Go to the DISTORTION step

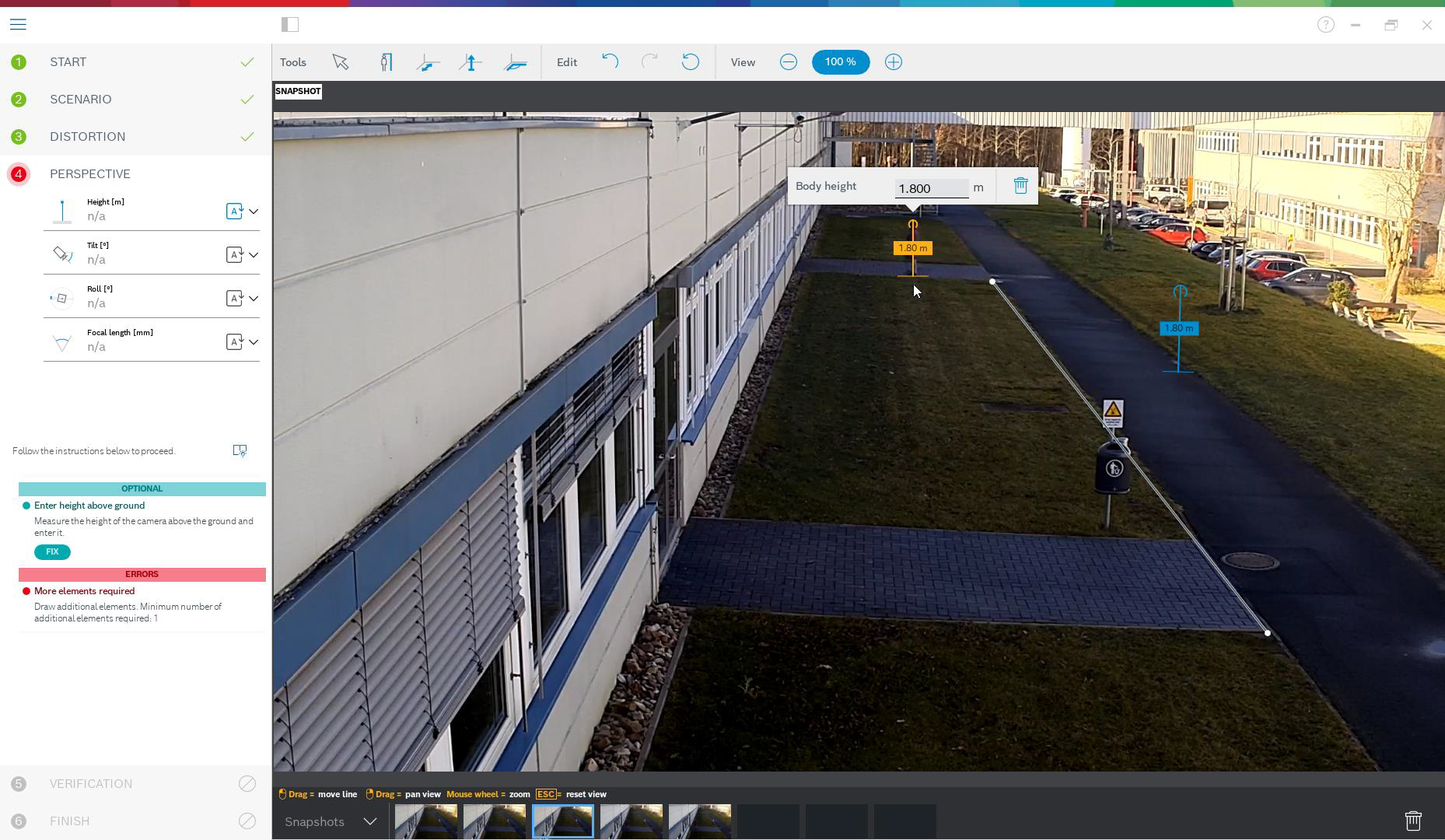87,137
